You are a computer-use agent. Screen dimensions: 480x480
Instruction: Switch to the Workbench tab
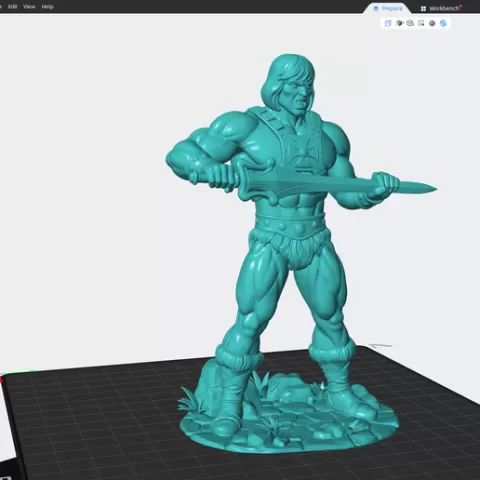click(x=441, y=8)
